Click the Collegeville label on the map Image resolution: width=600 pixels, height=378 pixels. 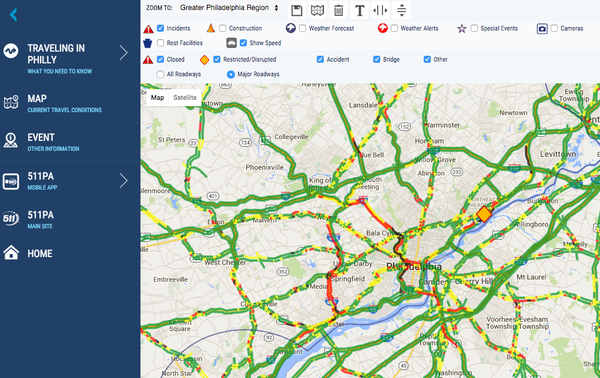(291, 137)
